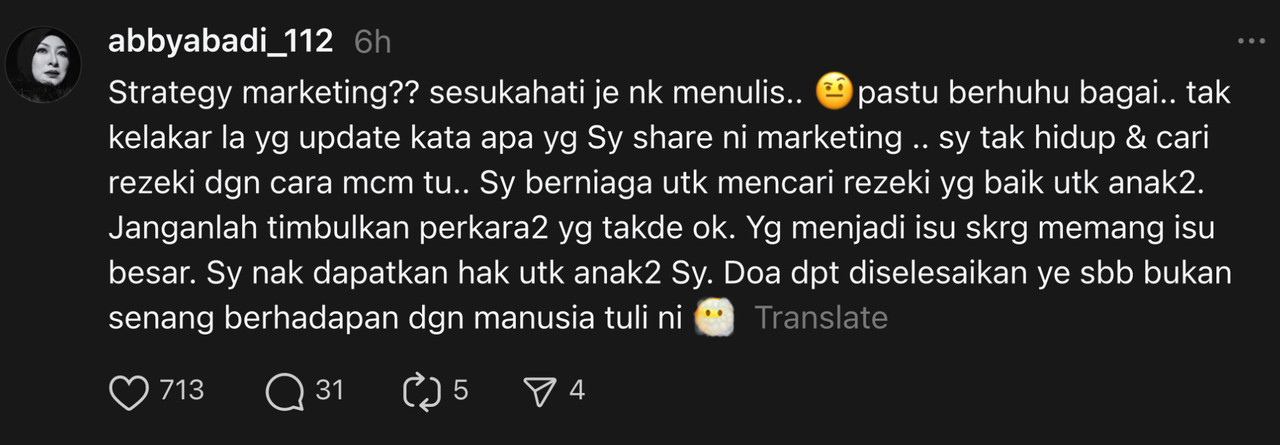The height and width of the screenshot is (445, 1280).
Task: Click the 6h timestamp
Action: (373, 43)
